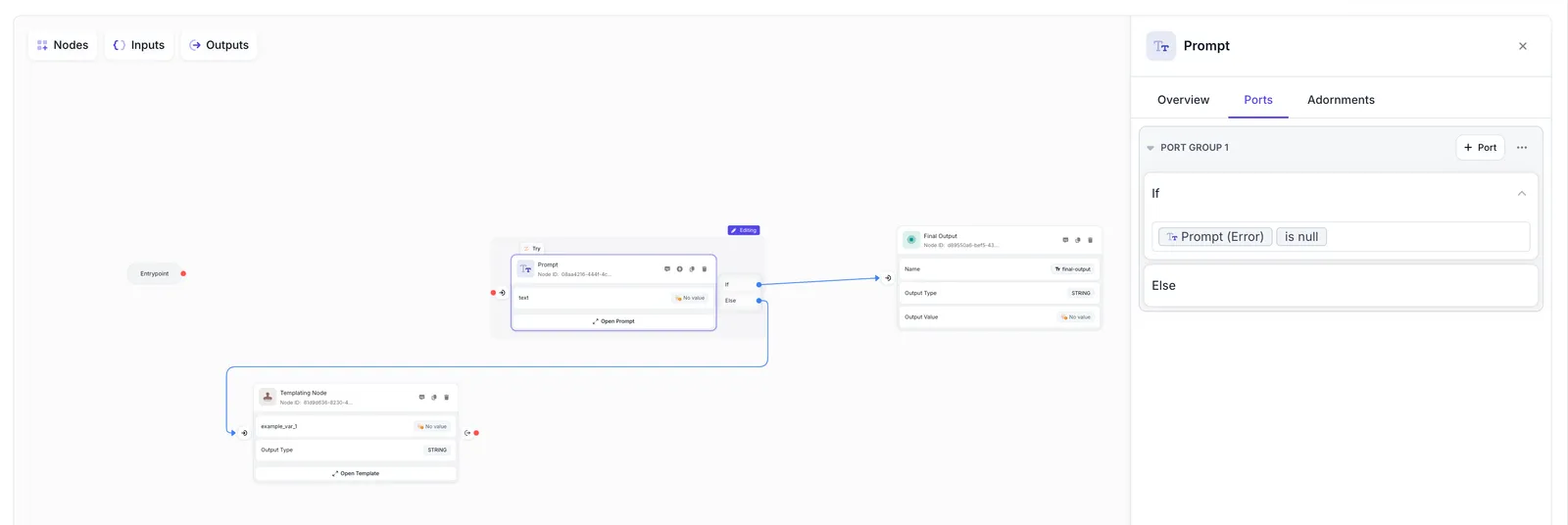Open the comment icon on Final Output node
Image resolution: width=1568 pixels, height=525 pixels.
pyautogui.click(x=1065, y=240)
